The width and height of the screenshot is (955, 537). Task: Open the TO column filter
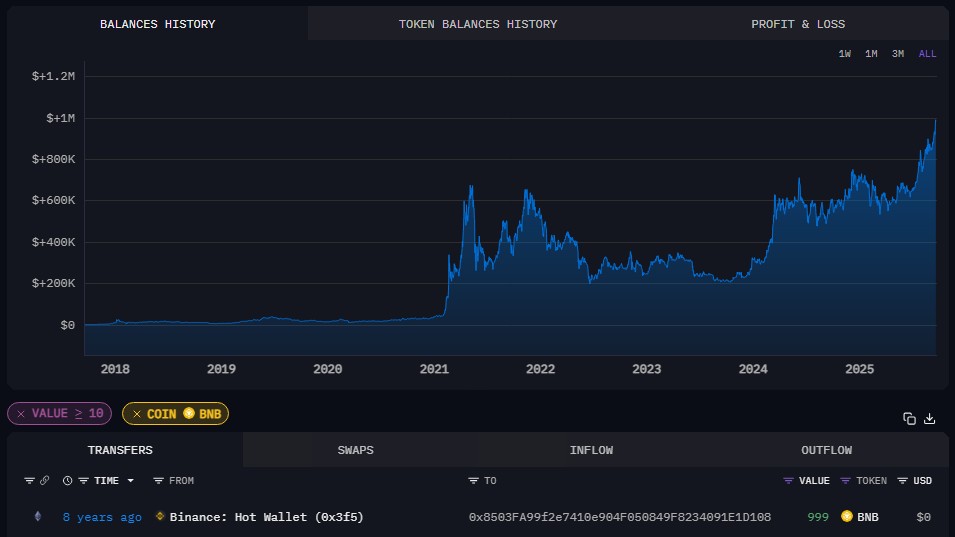pos(473,480)
